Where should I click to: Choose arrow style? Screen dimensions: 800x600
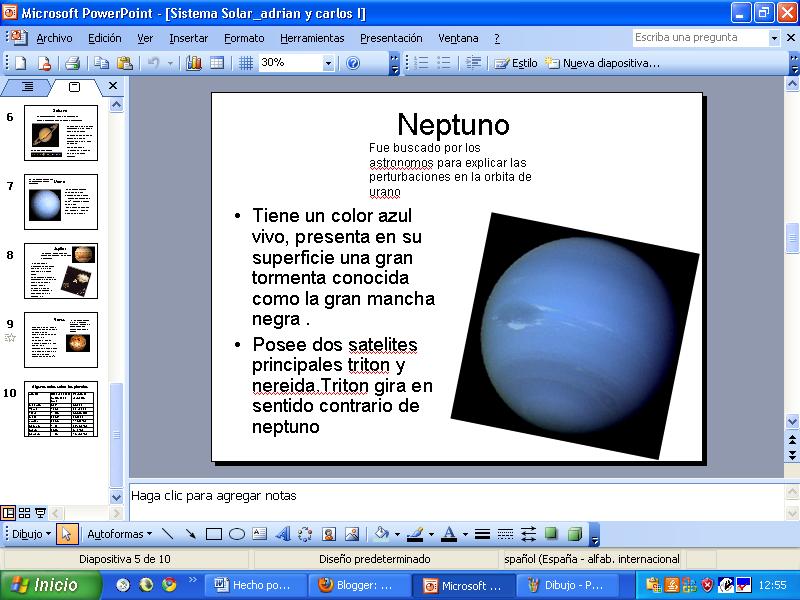(x=528, y=534)
